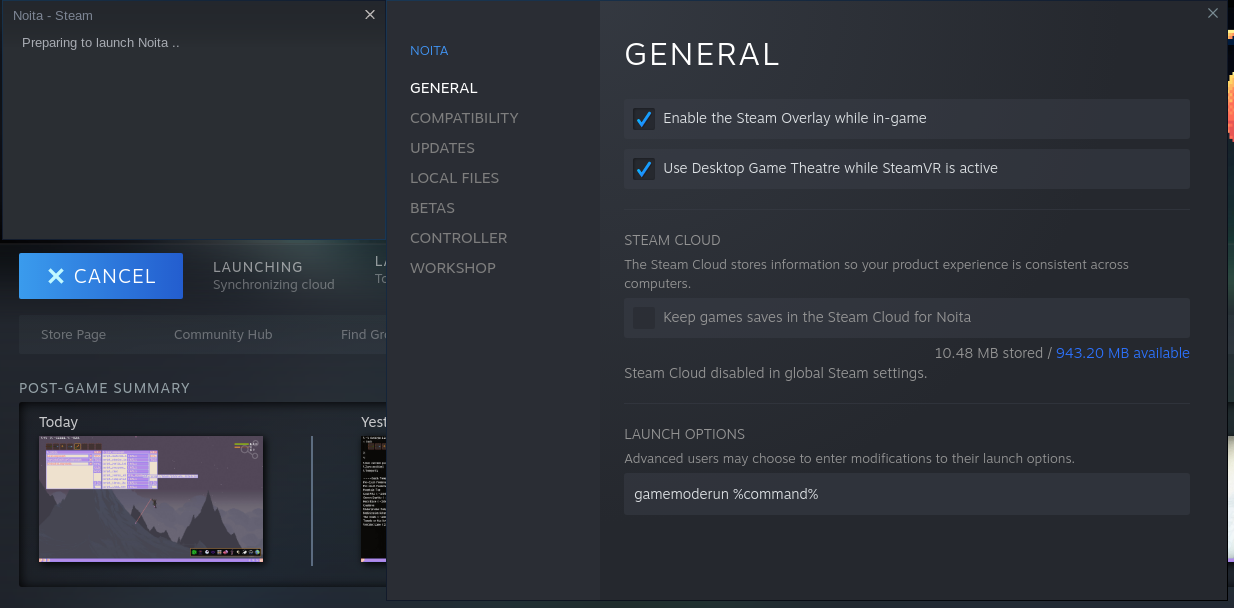Click the LAUNCHING status label
This screenshot has width=1234, height=608.
[258, 267]
